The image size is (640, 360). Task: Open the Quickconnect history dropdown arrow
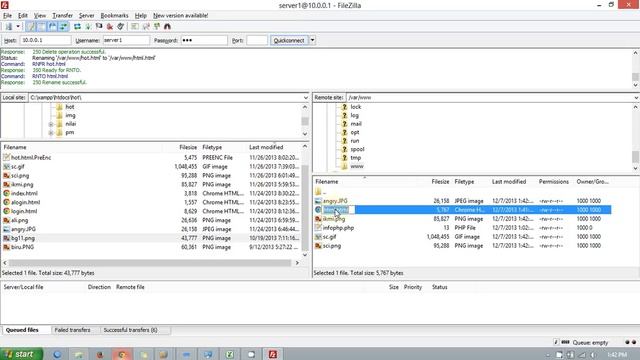312,40
